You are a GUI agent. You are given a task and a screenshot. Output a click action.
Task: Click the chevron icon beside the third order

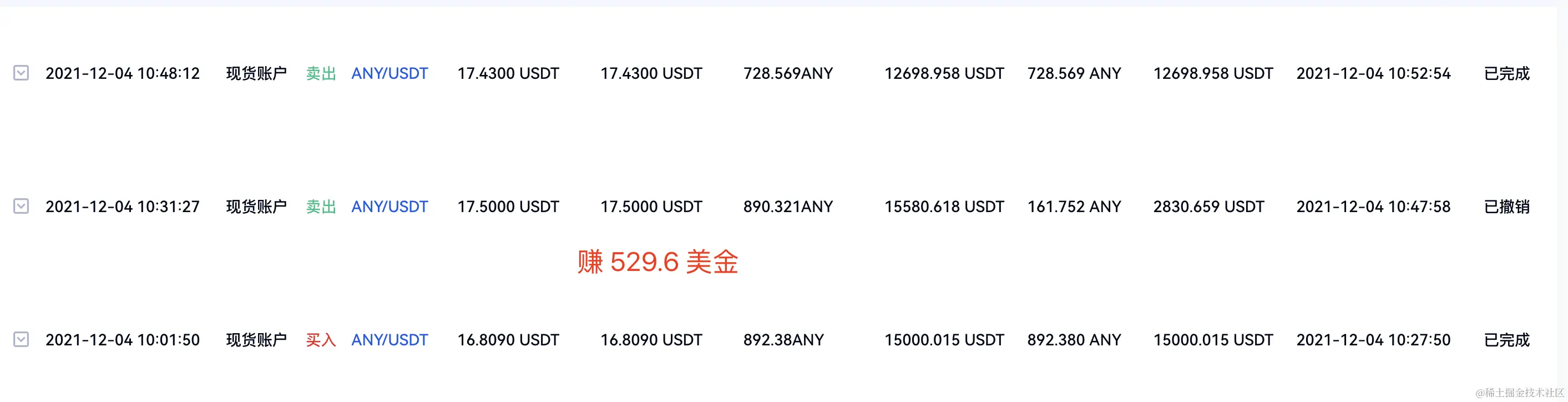(x=22, y=340)
